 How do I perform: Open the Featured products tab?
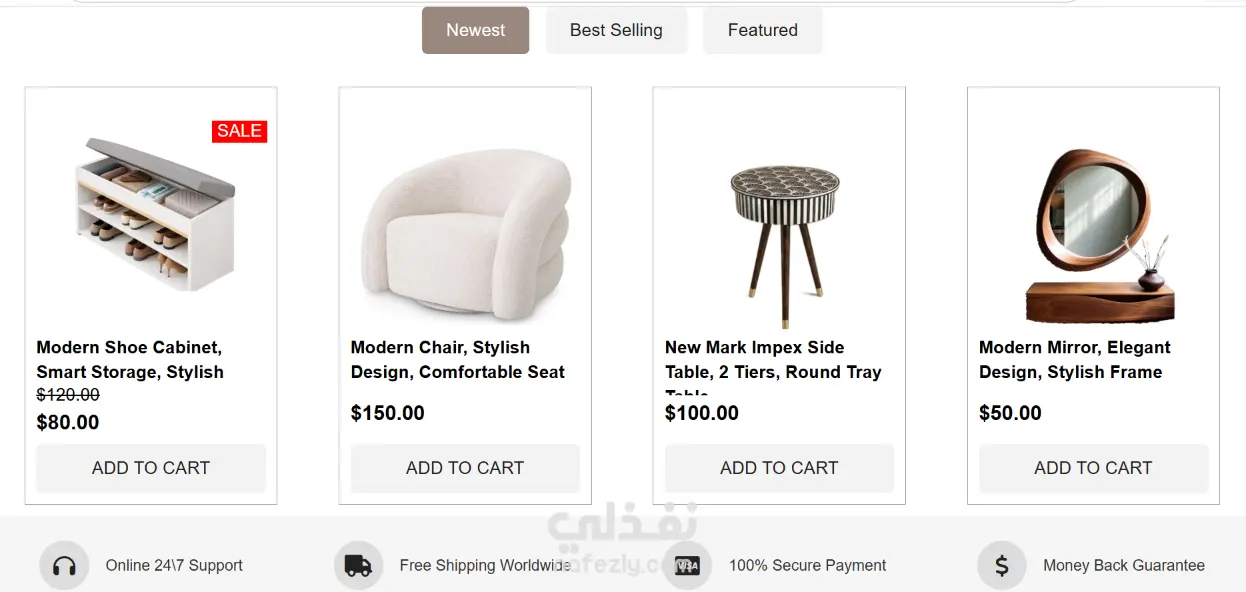click(x=762, y=30)
